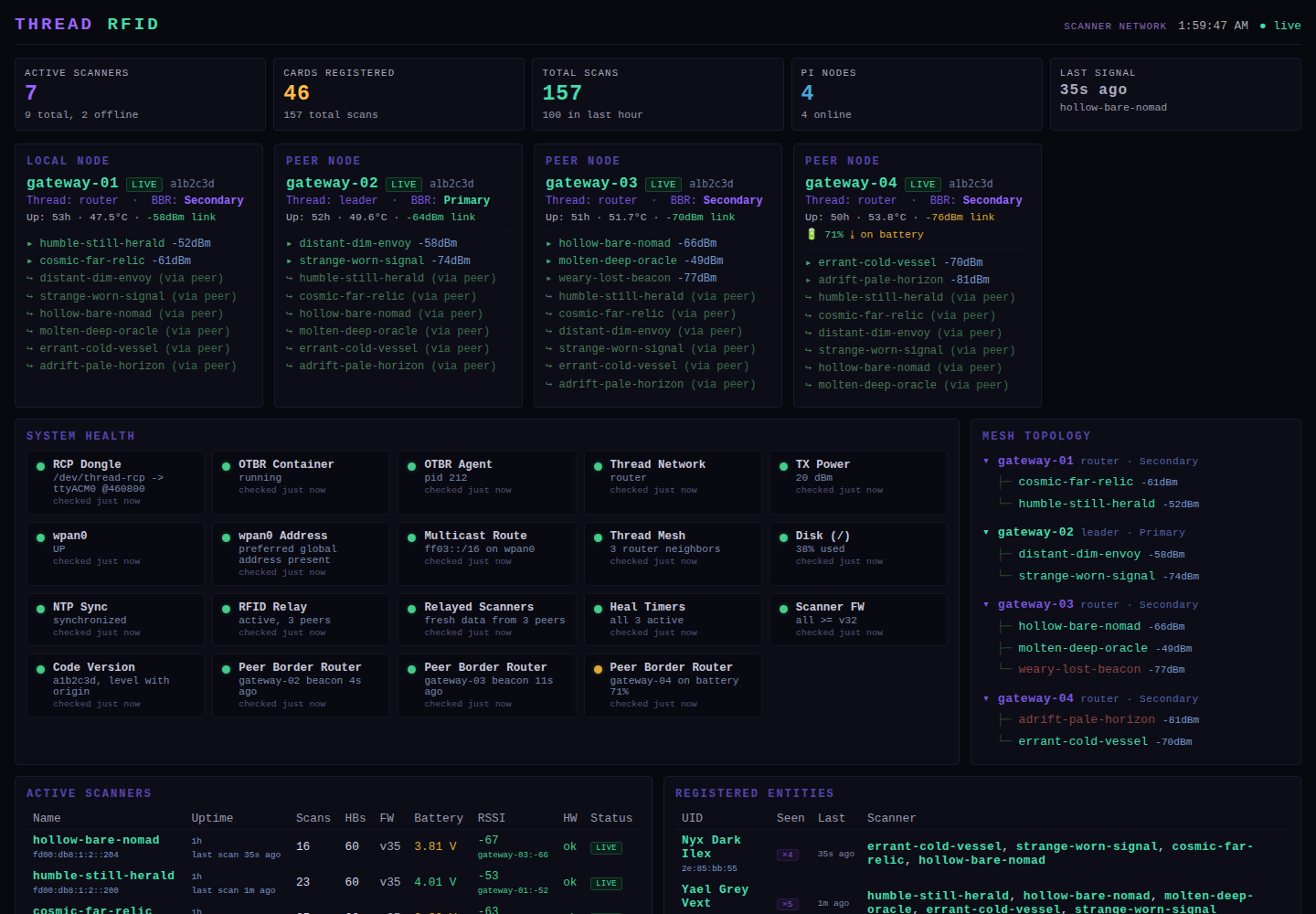Click the NTP Sync status dot
The width and height of the screenshot is (1316, 914).
pyautogui.click(x=40, y=609)
